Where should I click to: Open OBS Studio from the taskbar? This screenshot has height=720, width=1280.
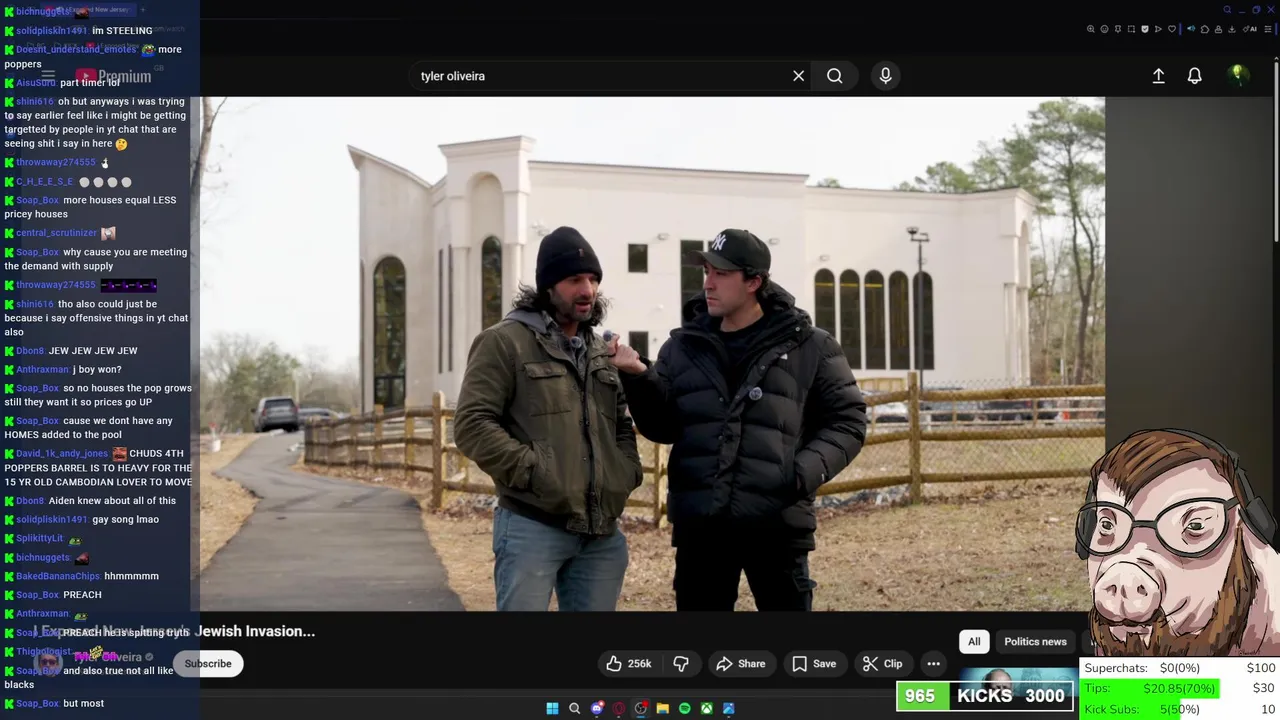pos(641,708)
